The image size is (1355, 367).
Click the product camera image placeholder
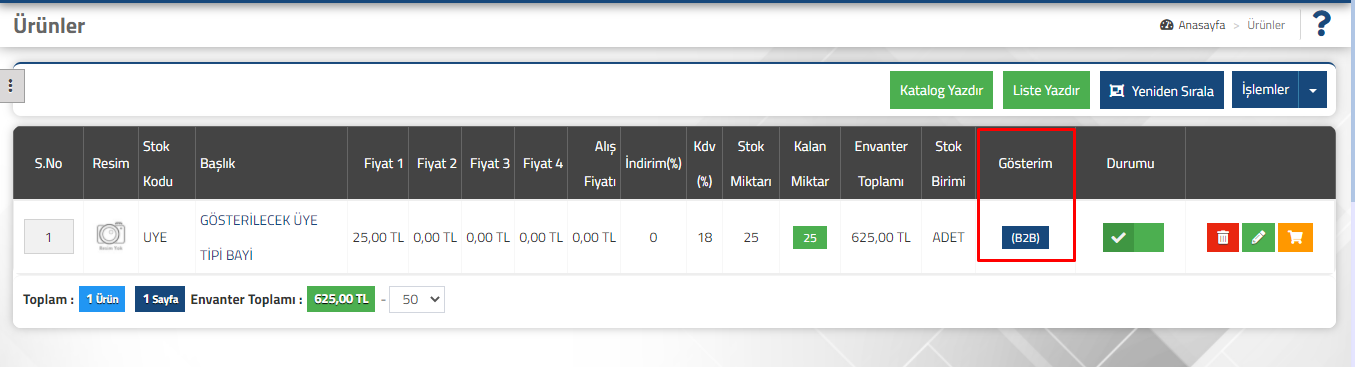(x=110, y=236)
